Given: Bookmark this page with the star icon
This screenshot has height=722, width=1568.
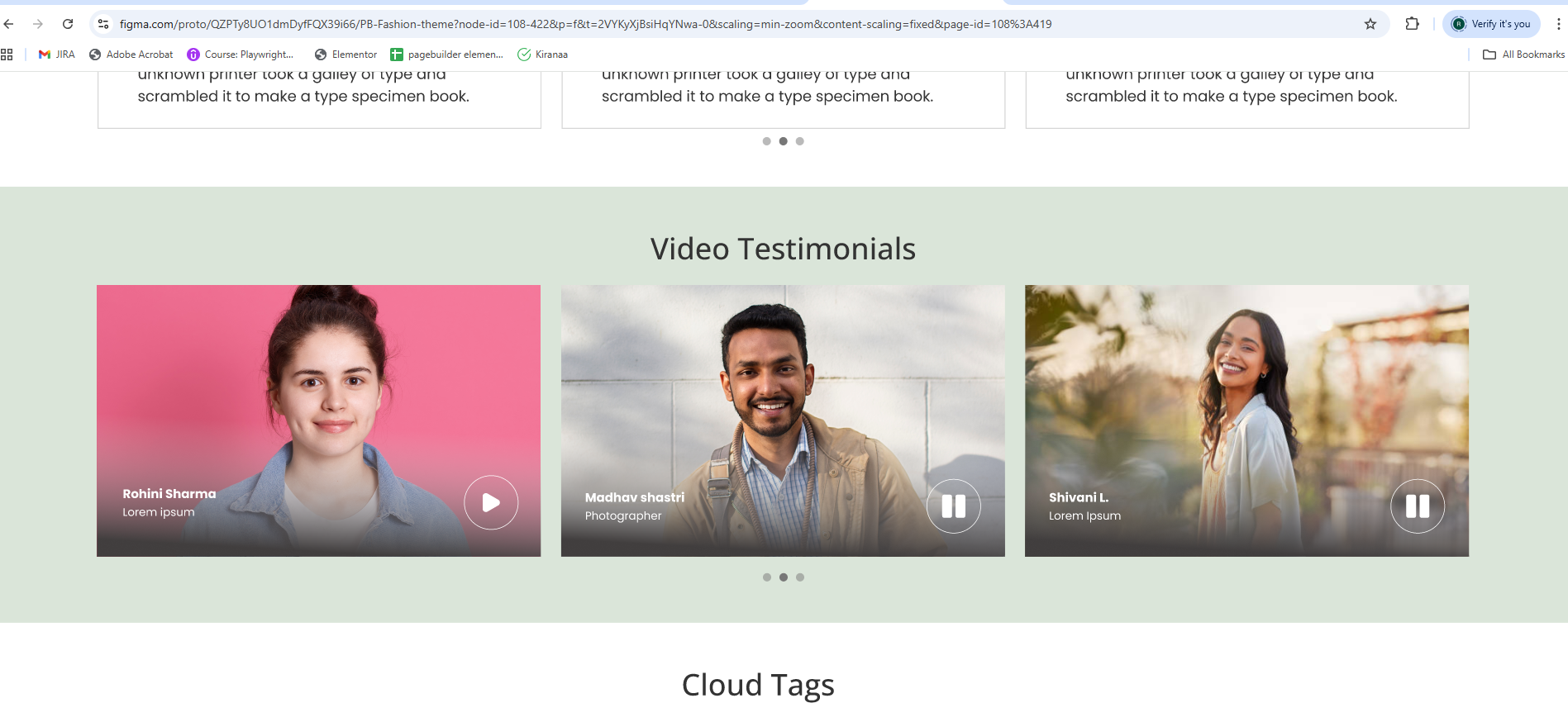Looking at the screenshot, I should (1370, 24).
